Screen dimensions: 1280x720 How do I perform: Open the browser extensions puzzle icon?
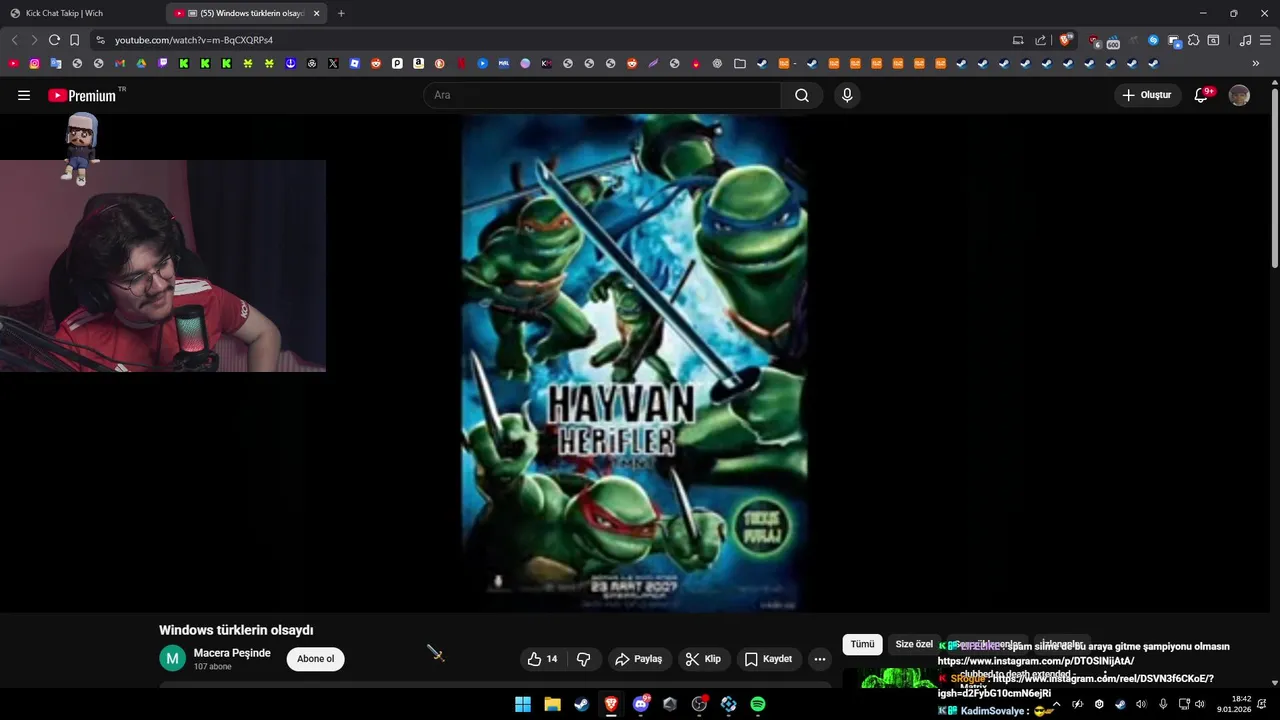coord(1193,40)
